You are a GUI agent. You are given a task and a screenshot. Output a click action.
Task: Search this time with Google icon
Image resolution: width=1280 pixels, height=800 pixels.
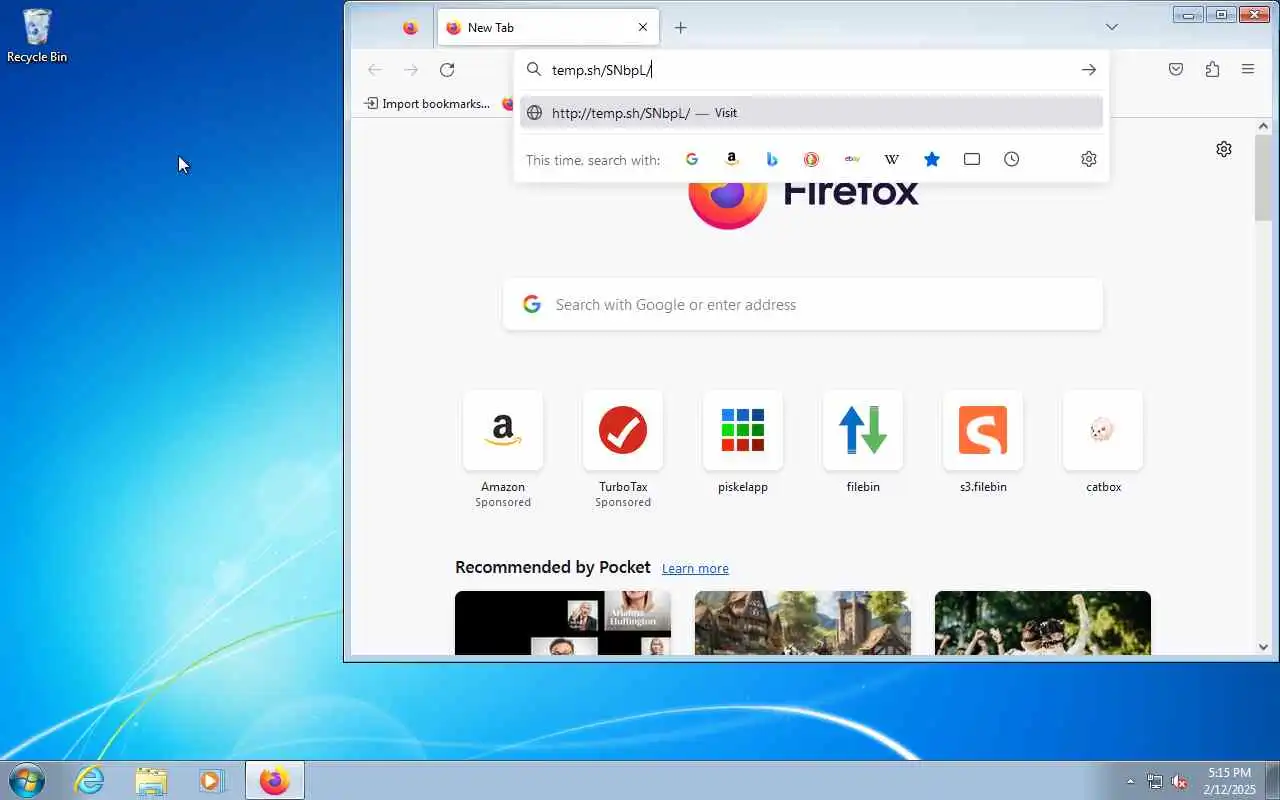click(691, 159)
